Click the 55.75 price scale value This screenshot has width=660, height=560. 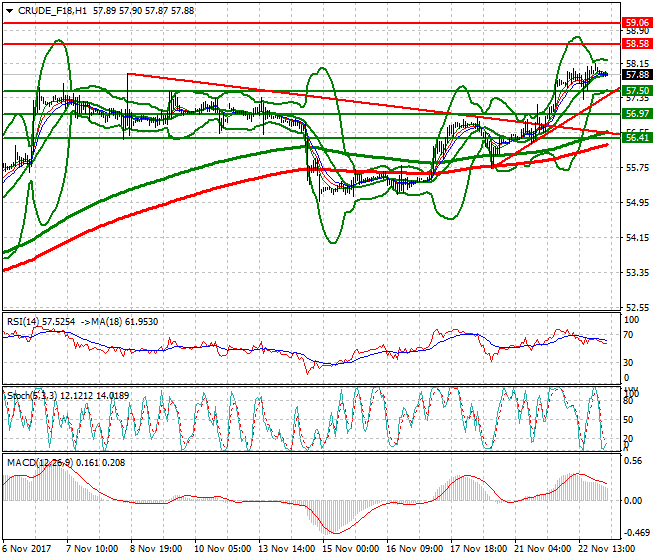click(x=637, y=168)
